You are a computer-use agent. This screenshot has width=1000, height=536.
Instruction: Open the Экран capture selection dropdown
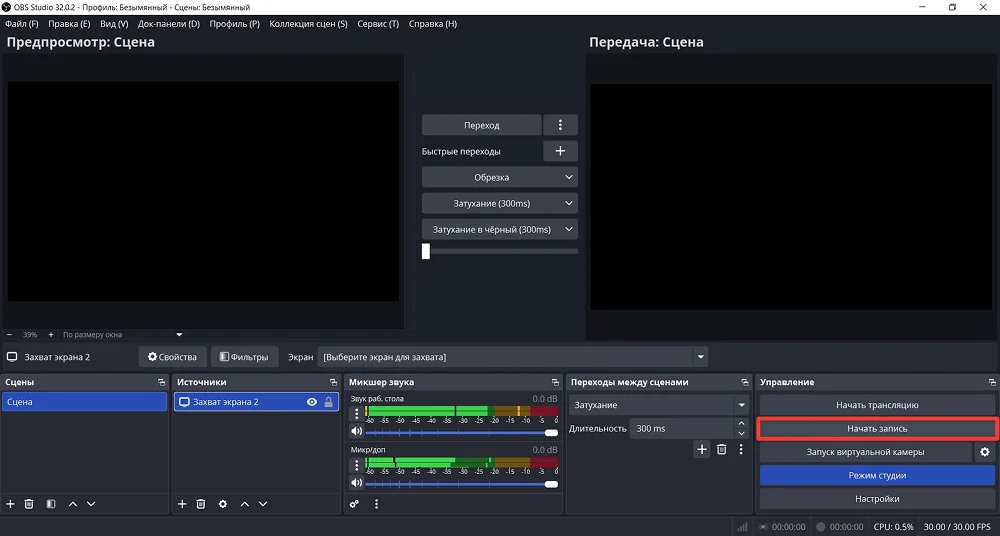(x=701, y=357)
